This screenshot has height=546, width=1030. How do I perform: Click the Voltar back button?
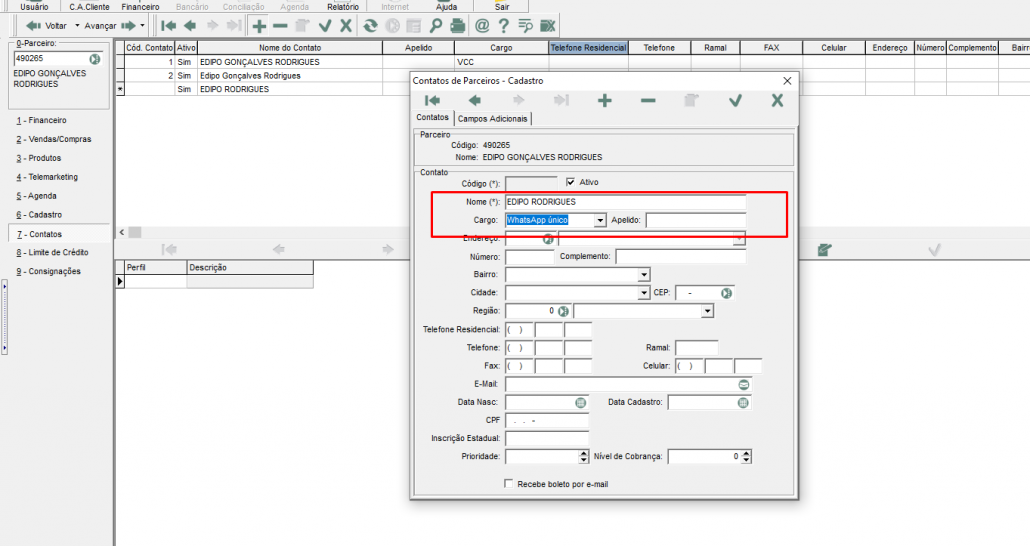click(x=47, y=25)
